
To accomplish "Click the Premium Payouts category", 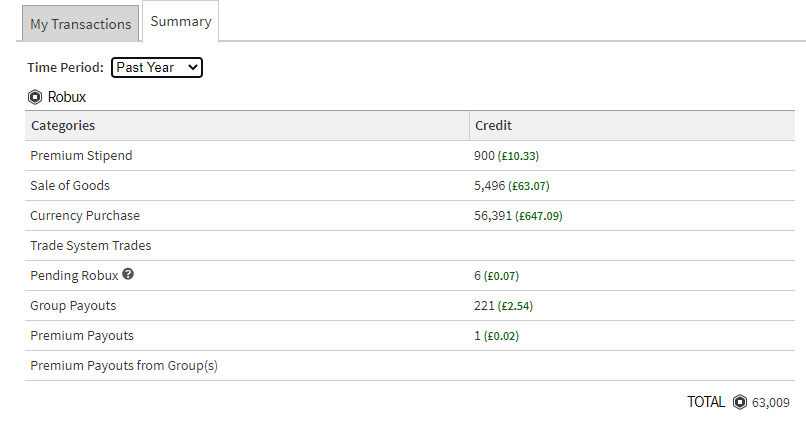I will 82,336.
